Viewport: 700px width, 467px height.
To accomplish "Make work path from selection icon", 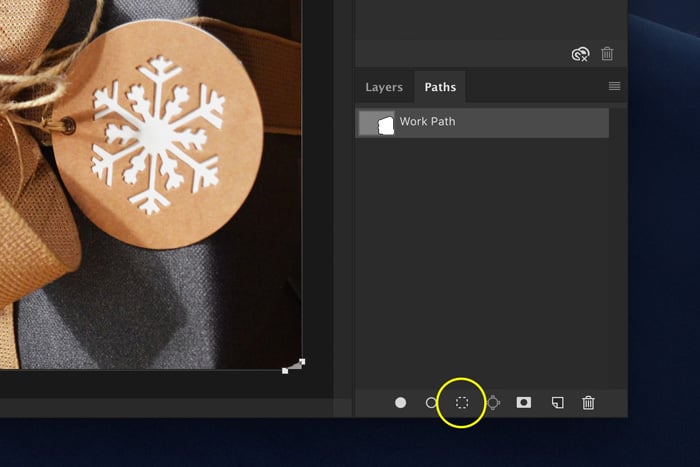I will pyautogui.click(x=493, y=403).
